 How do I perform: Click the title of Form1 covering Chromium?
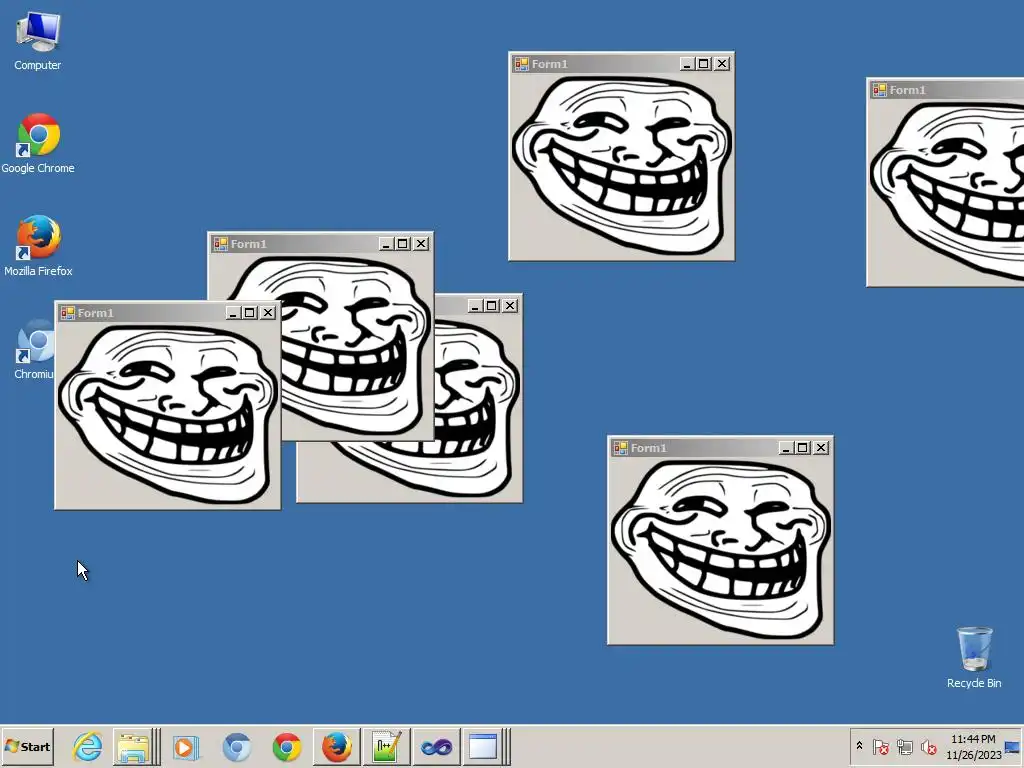(x=95, y=313)
